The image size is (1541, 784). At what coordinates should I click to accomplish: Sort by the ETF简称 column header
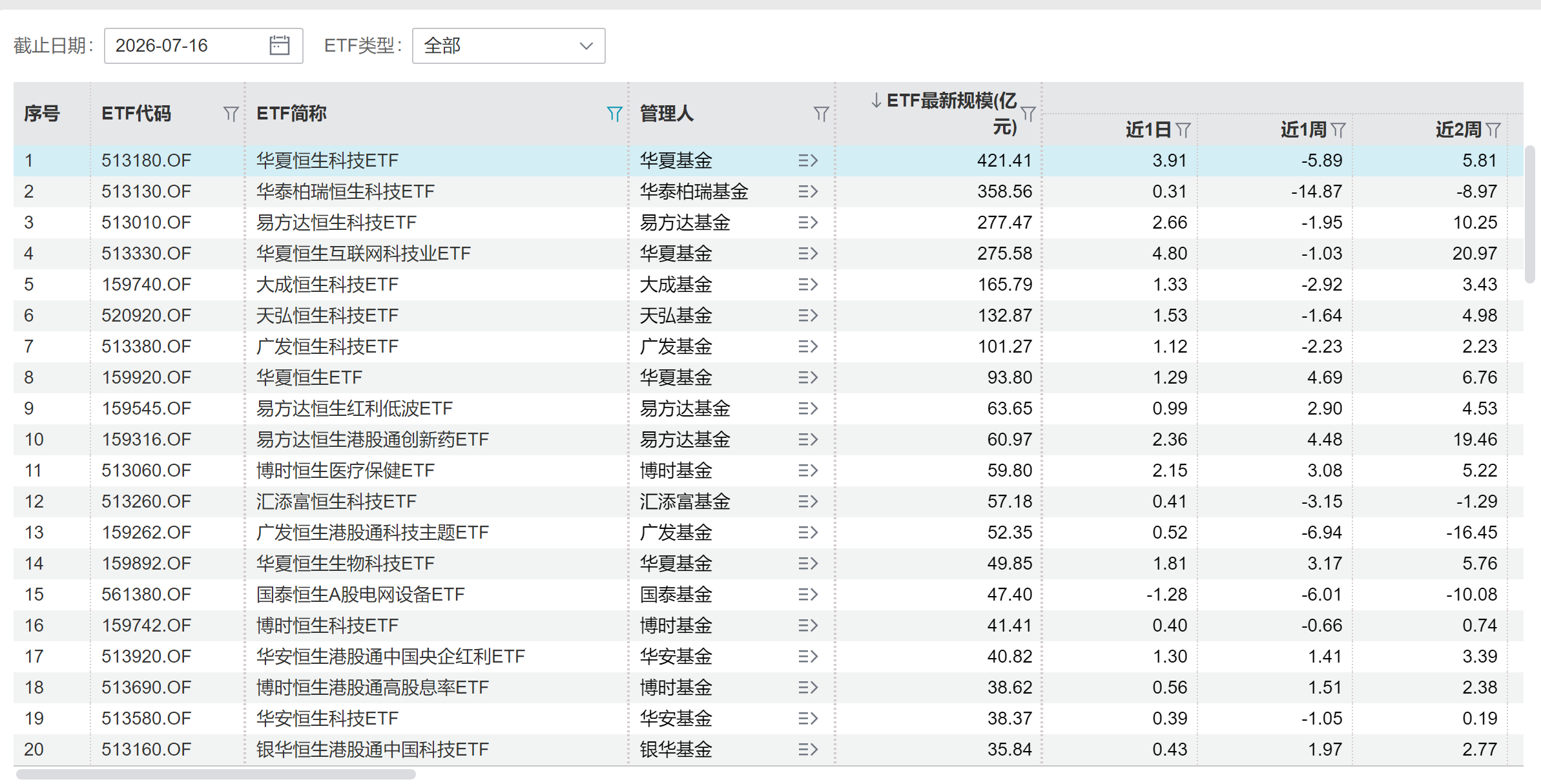pyautogui.click(x=291, y=114)
